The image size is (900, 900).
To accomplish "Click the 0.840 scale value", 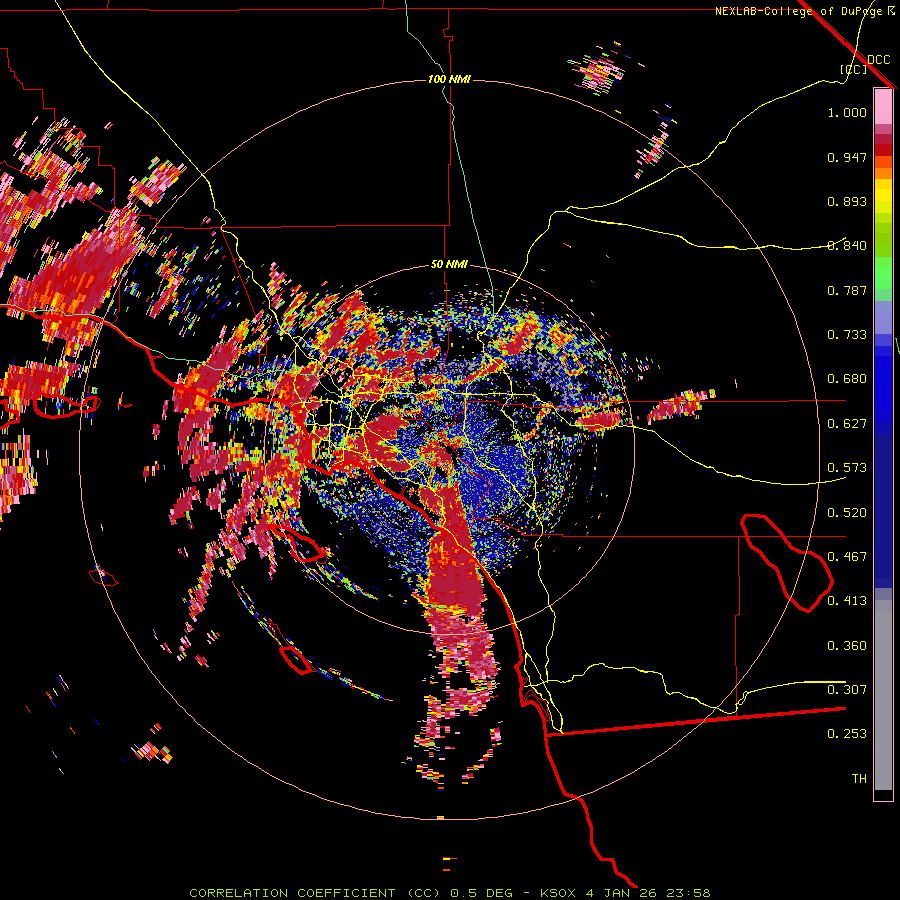I will 847,246.
